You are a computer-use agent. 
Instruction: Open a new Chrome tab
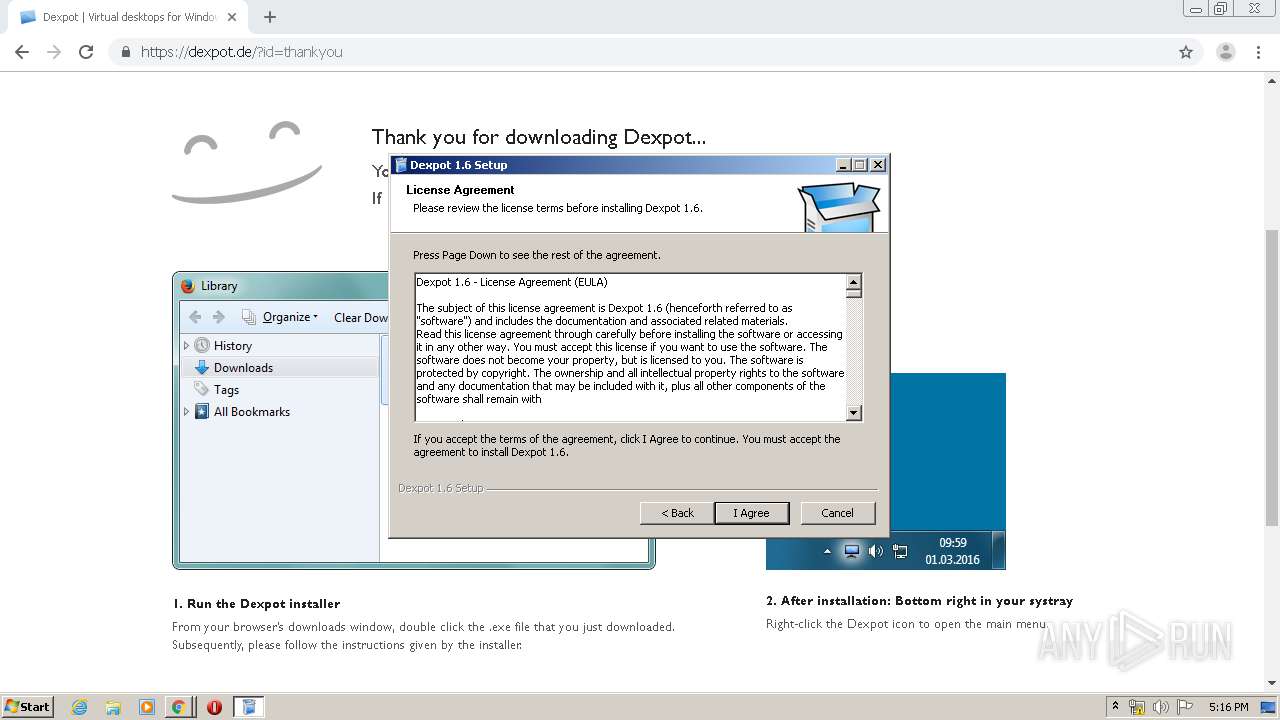coord(270,17)
